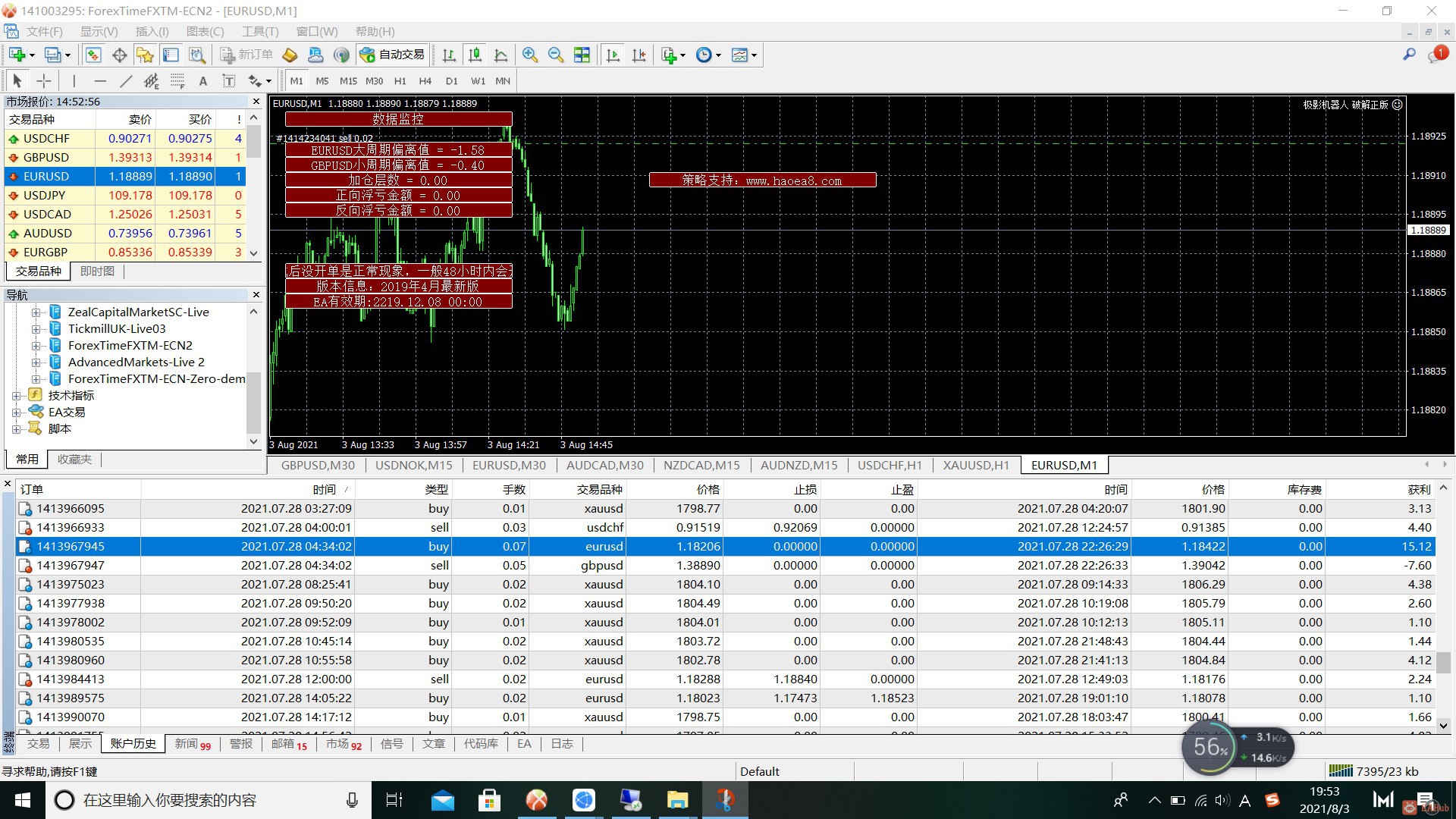
Task: Click the radio-wave signals icon
Action: (341, 55)
